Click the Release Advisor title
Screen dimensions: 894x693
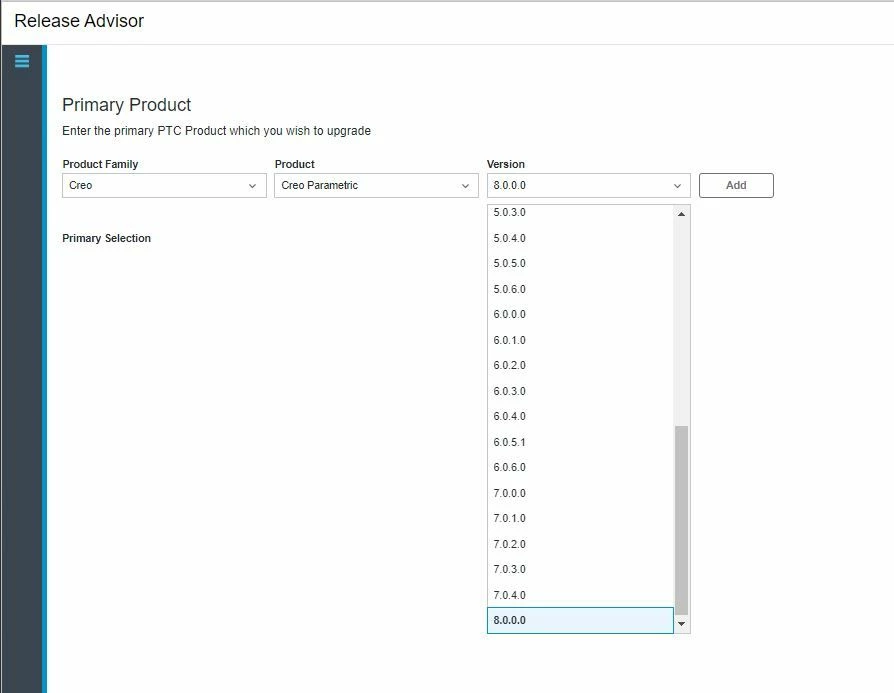click(79, 21)
